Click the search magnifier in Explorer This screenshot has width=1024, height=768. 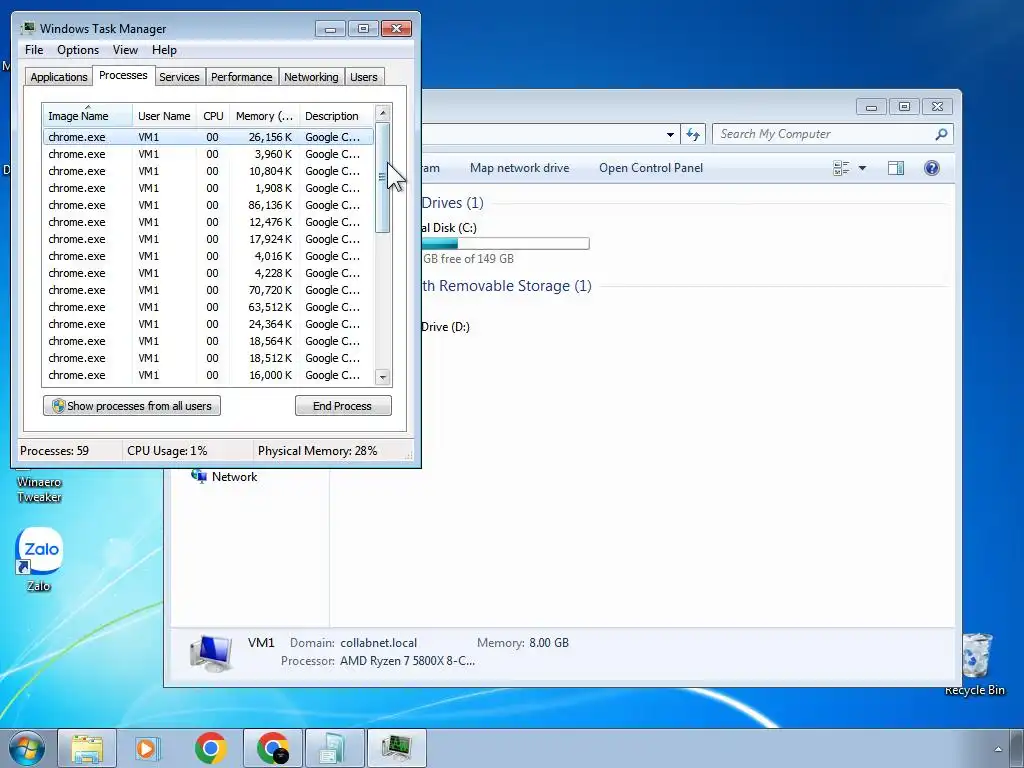click(941, 134)
